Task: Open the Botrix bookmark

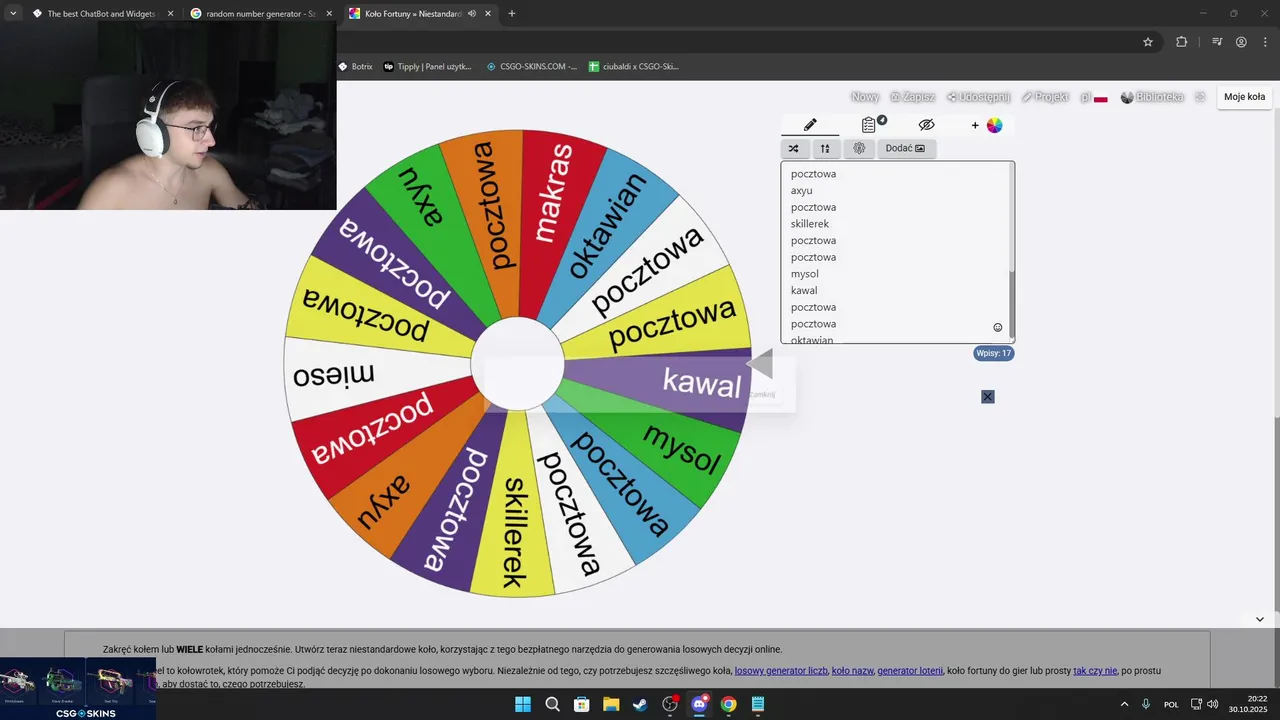Action: pyautogui.click(x=355, y=67)
